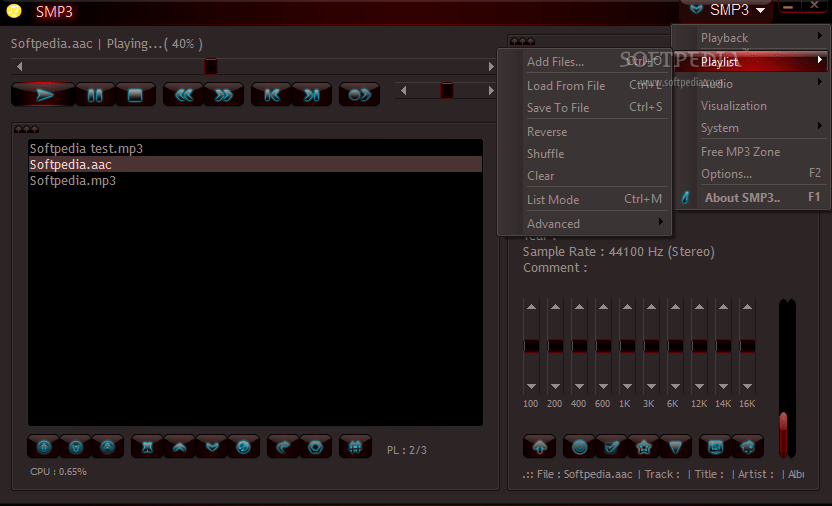Open the Free MP3 Zone entry

[750, 152]
